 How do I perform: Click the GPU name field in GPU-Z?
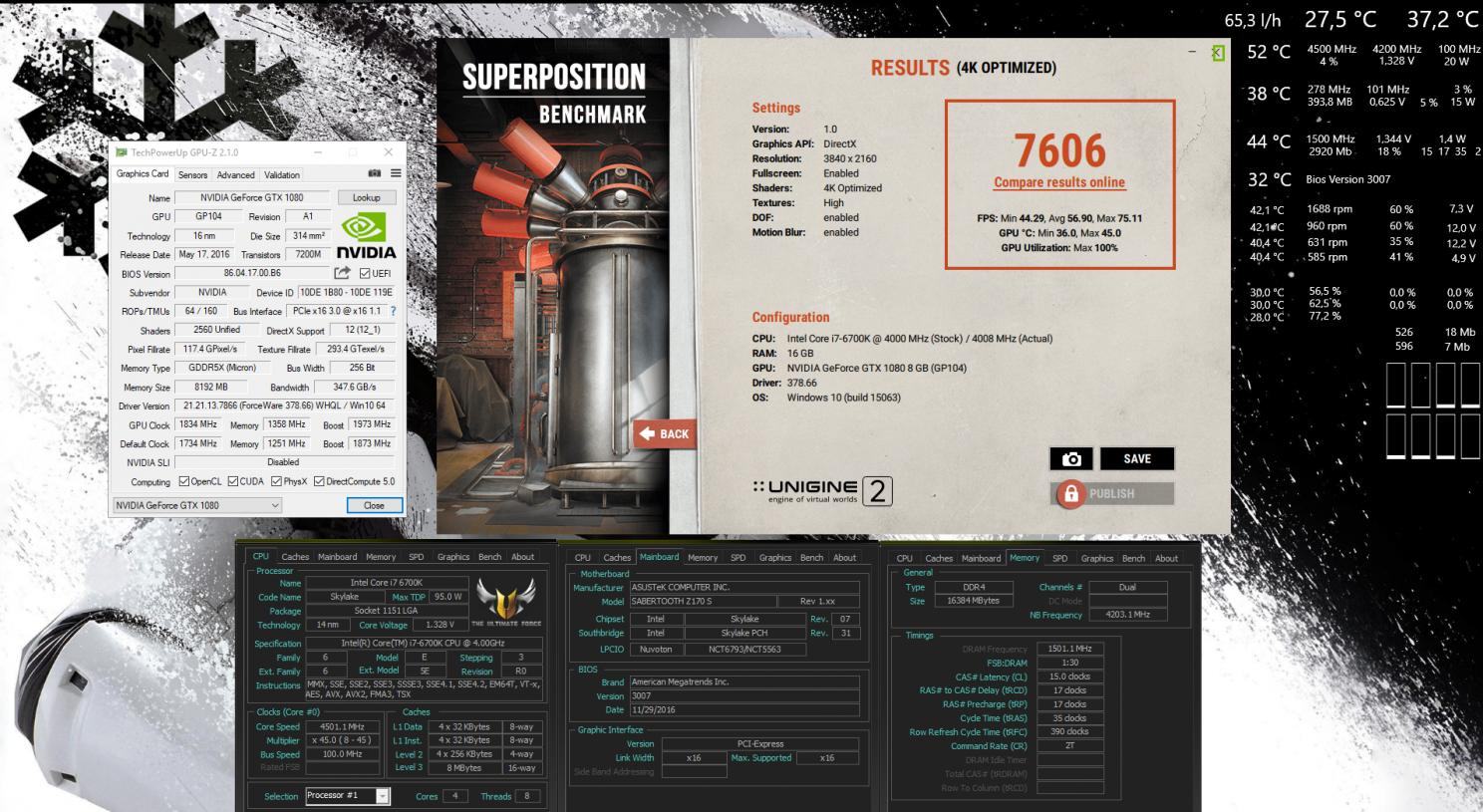(x=254, y=198)
